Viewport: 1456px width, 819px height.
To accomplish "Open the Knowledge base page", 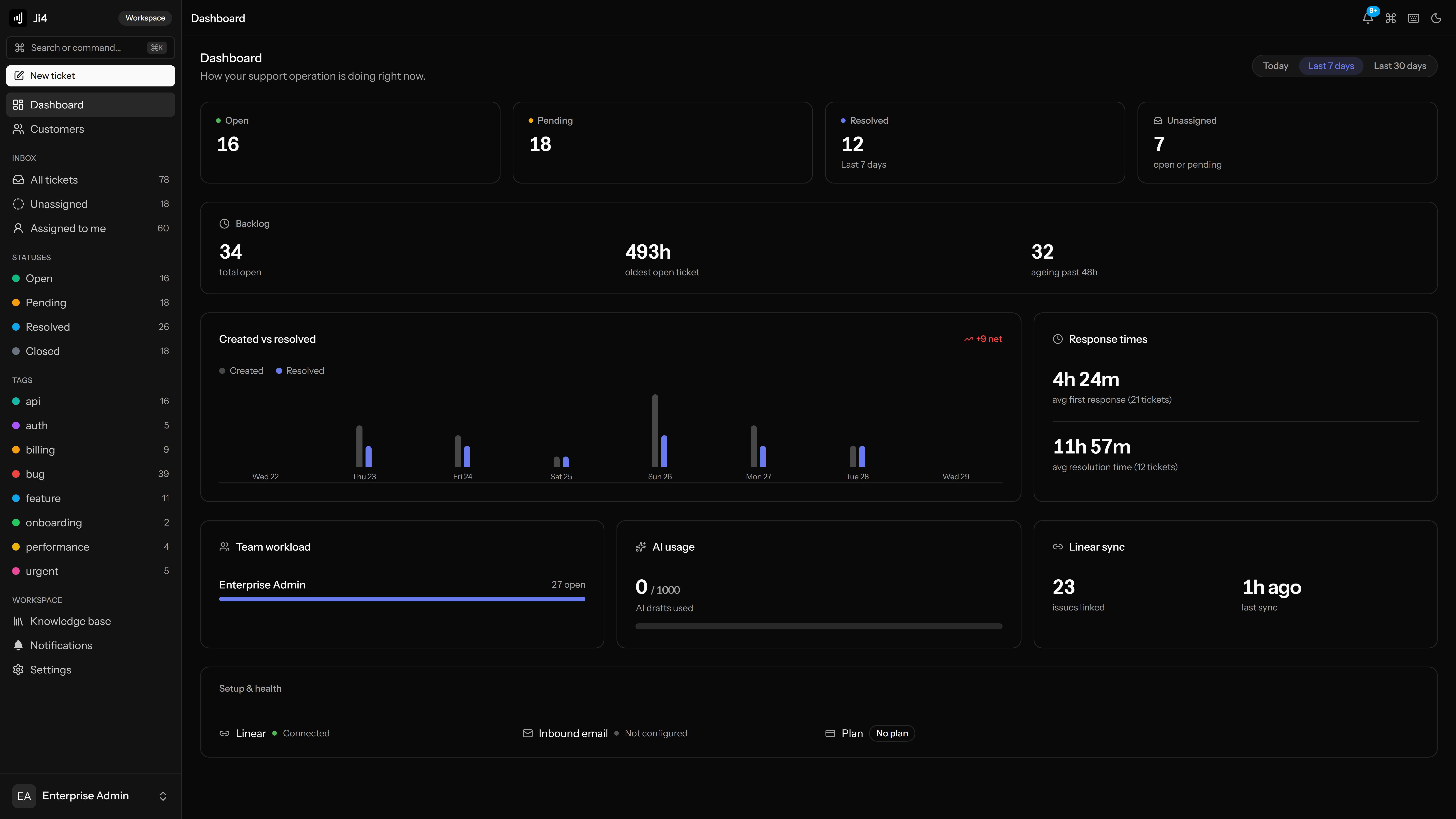I will [x=90, y=621].
